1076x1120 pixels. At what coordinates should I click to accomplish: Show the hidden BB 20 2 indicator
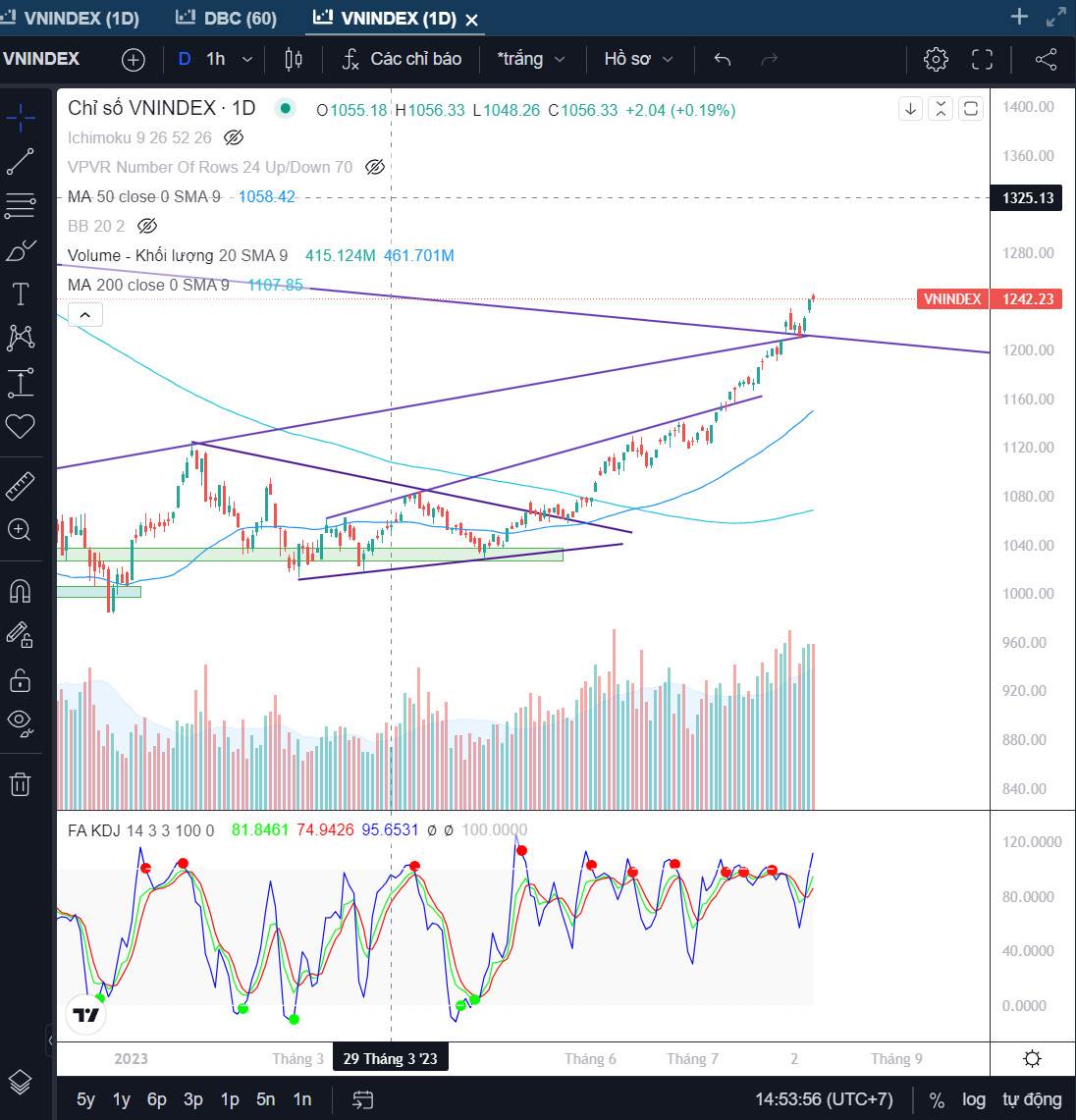[147, 227]
